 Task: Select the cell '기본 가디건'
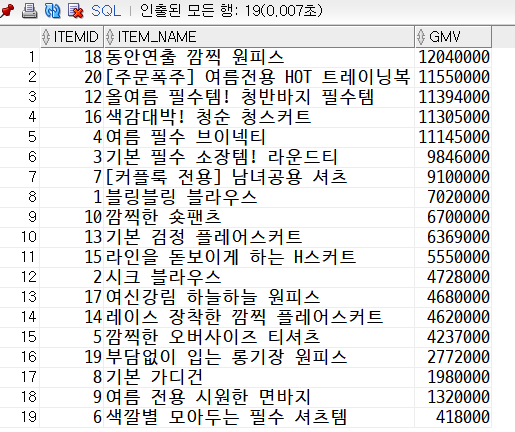pos(259,377)
